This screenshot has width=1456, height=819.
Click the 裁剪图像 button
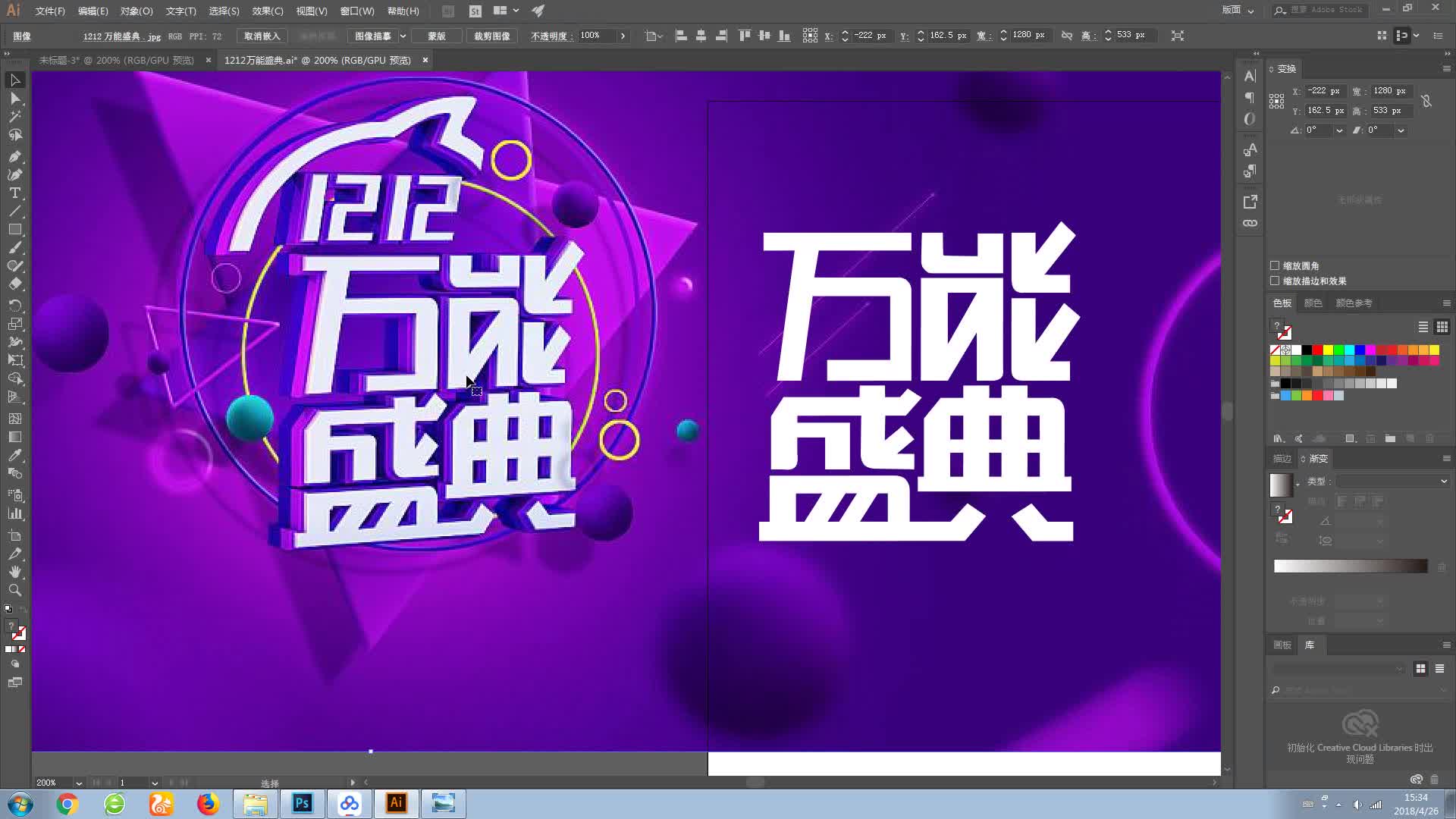[491, 36]
